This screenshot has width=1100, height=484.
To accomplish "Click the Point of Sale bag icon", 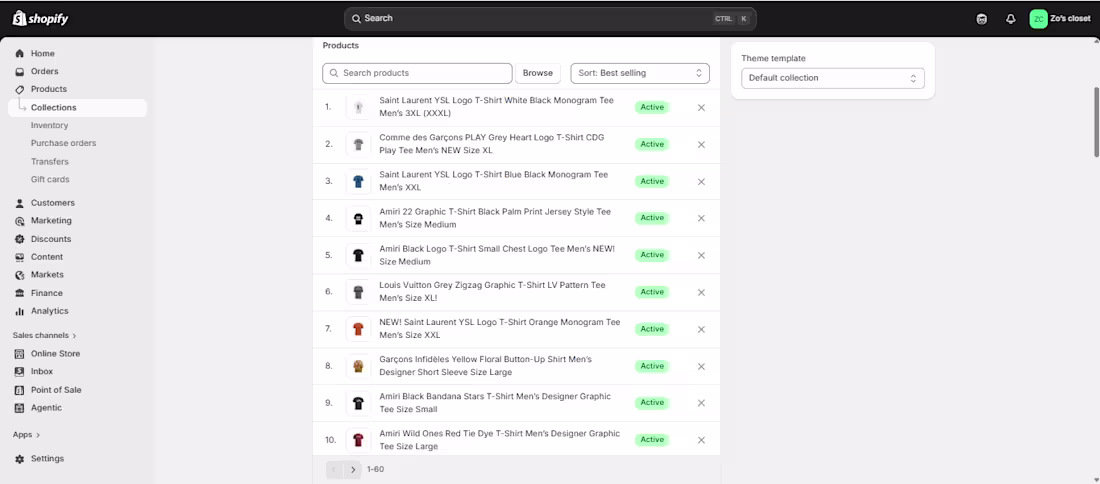I will point(20,390).
